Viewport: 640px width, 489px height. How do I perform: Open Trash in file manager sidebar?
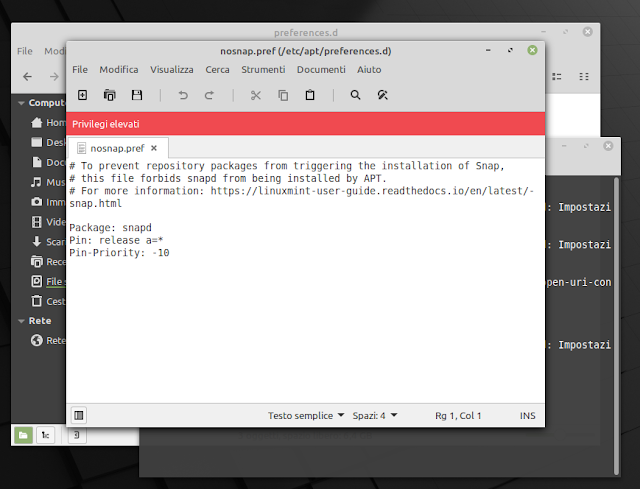pyautogui.click(x=48, y=301)
